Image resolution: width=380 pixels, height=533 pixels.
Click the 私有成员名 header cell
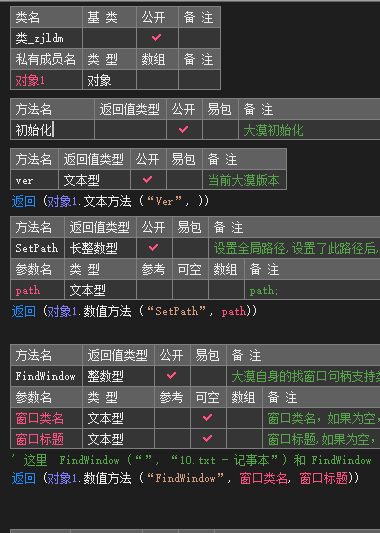47,59
